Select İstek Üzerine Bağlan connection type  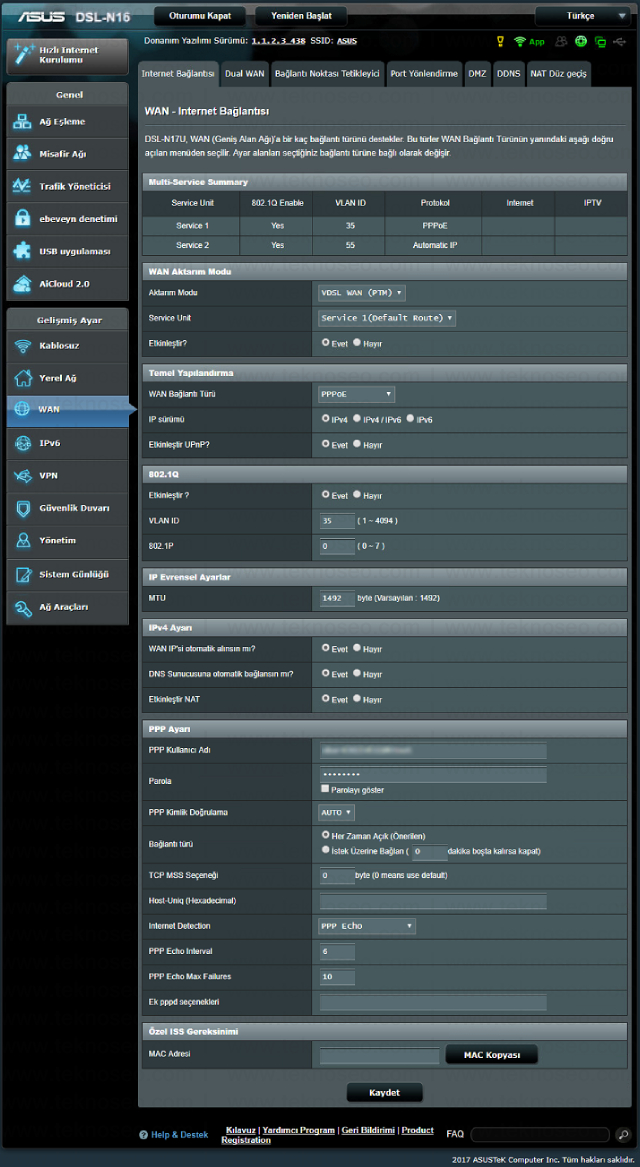point(325,849)
